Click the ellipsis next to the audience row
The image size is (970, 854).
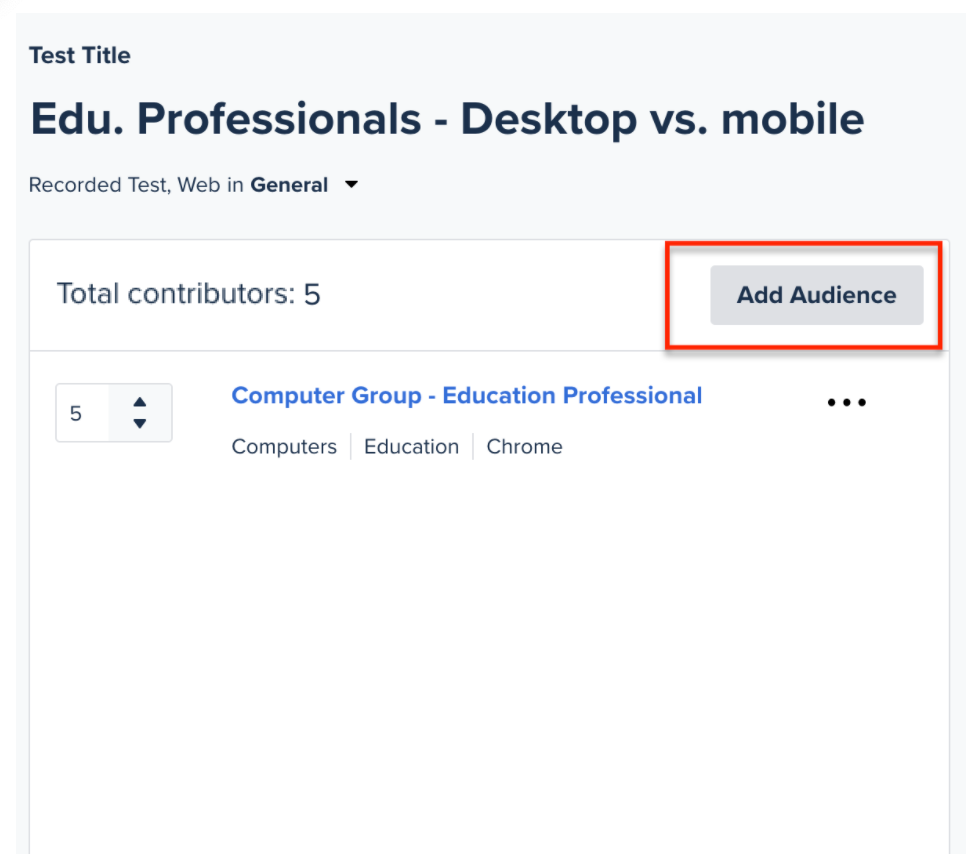coord(846,402)
